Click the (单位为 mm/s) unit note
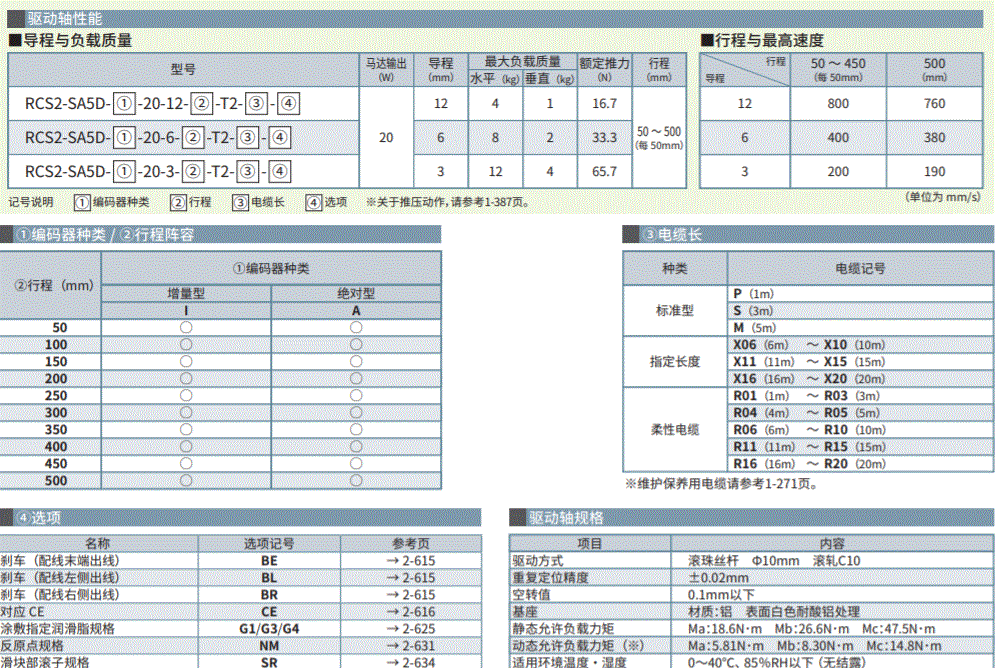995x668 pixels. (x=942, y=197)
